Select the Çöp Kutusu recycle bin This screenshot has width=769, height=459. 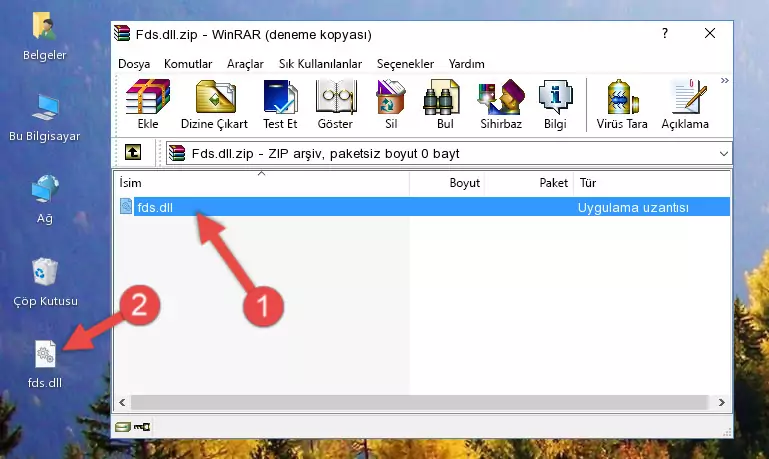pos(45,282)
